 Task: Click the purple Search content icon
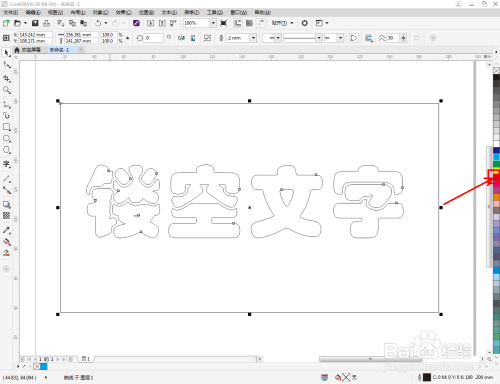(x=136, y=23)
